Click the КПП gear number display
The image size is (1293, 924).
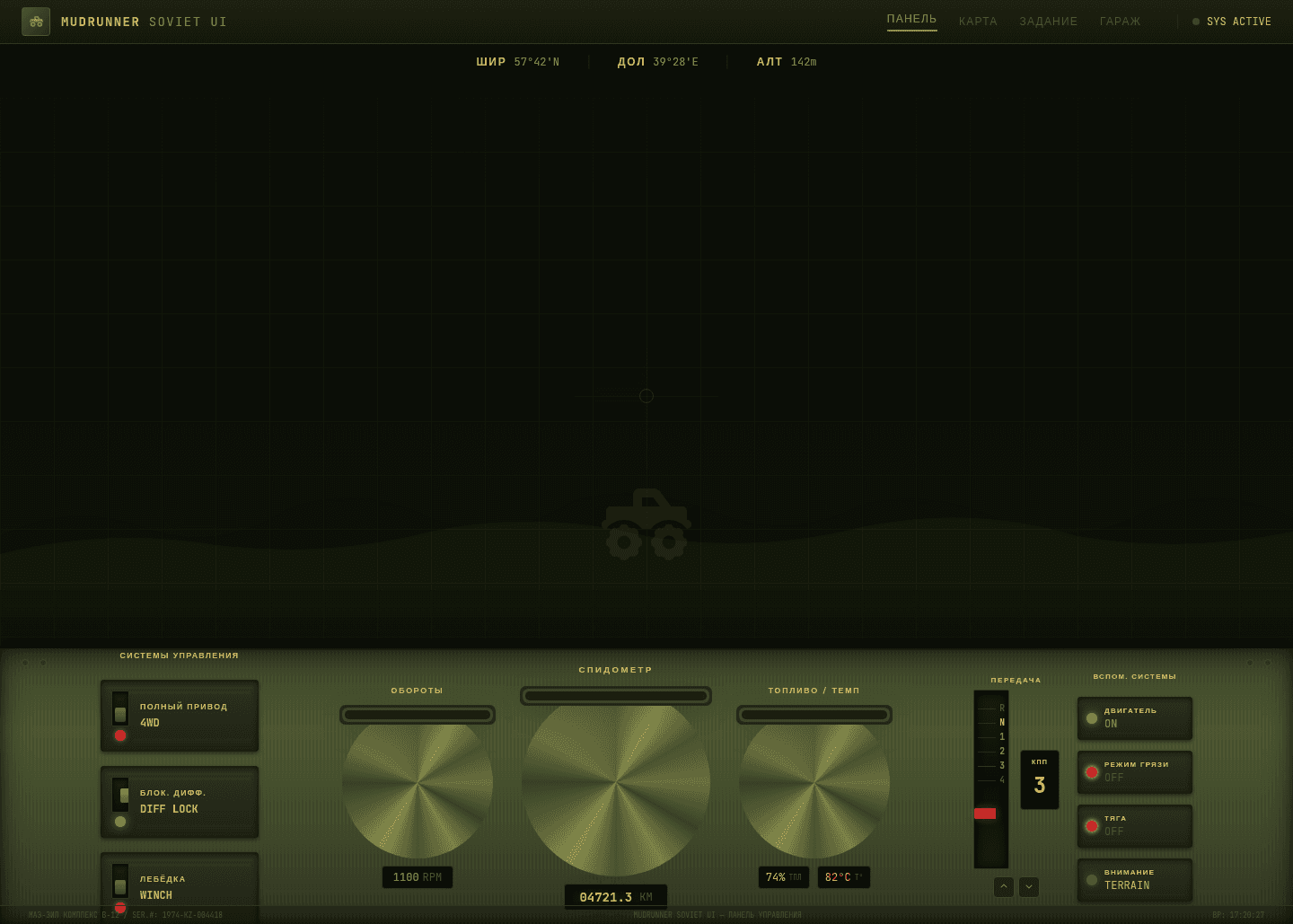pos(1040,779)
